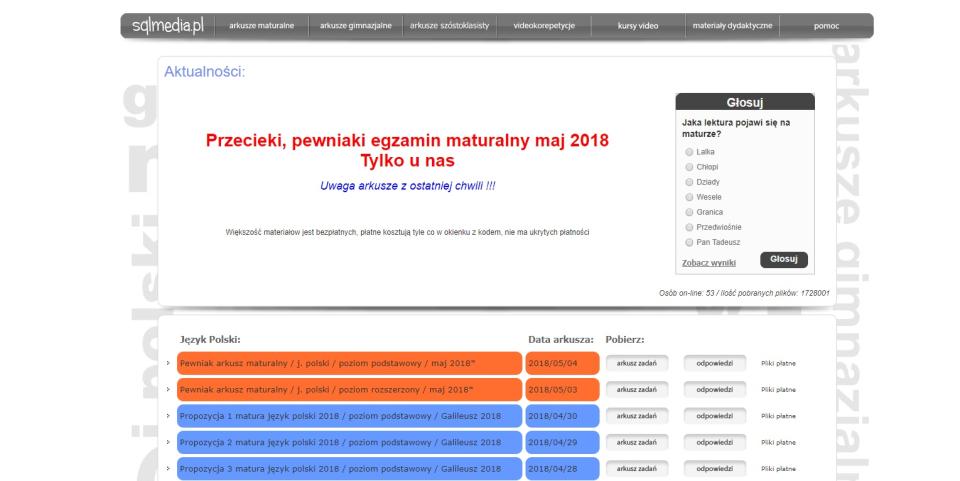Viewport: 960px width, 481px height.
Task: Open the arkusze gimnazjalne menu
Action: (356, 25)
